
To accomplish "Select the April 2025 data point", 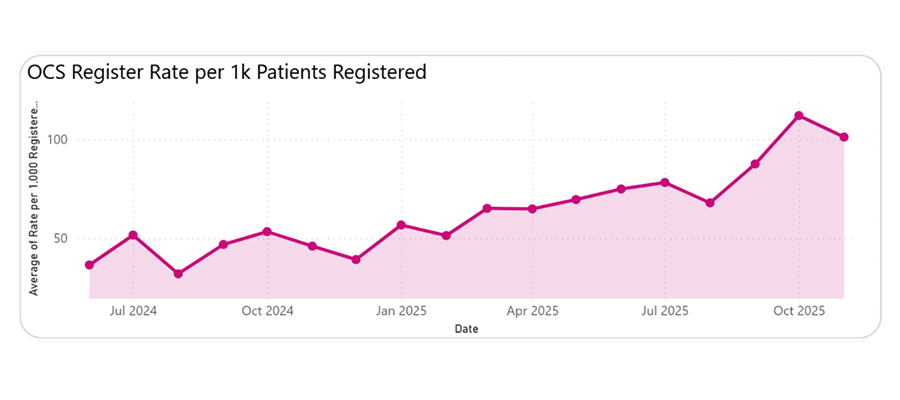I will (532, 209).
